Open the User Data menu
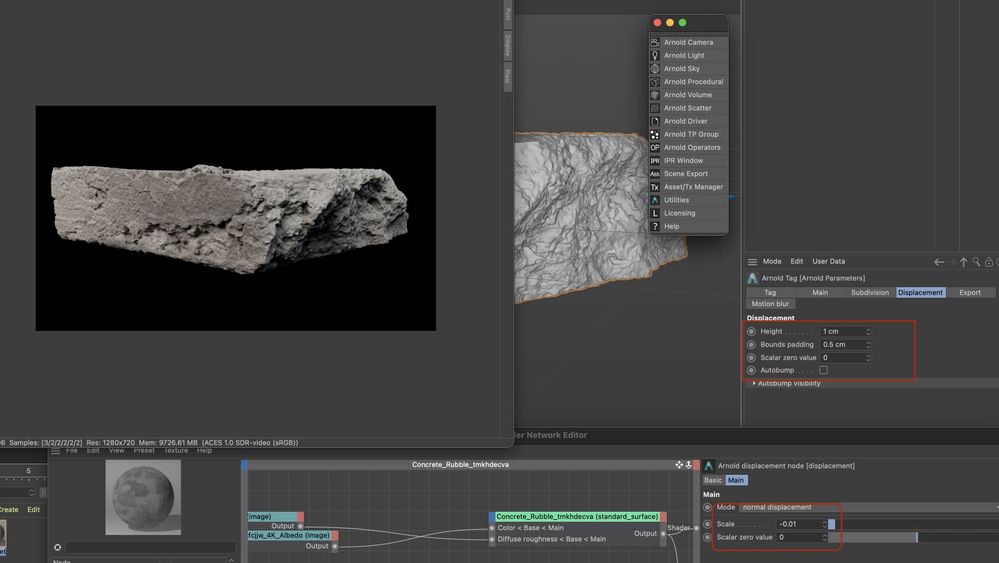The height and width of the screenshot is (563, 999). tap(828, 262)
